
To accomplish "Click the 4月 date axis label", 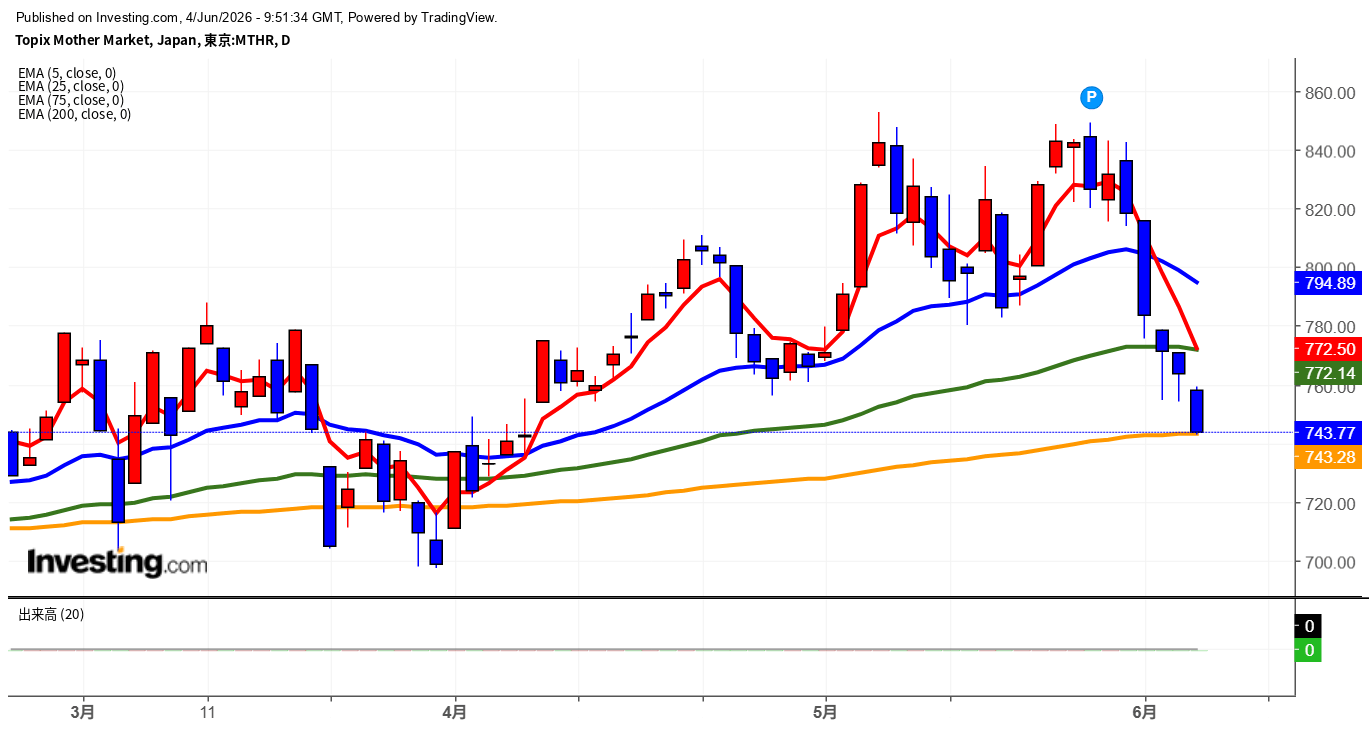I will 454,713.
